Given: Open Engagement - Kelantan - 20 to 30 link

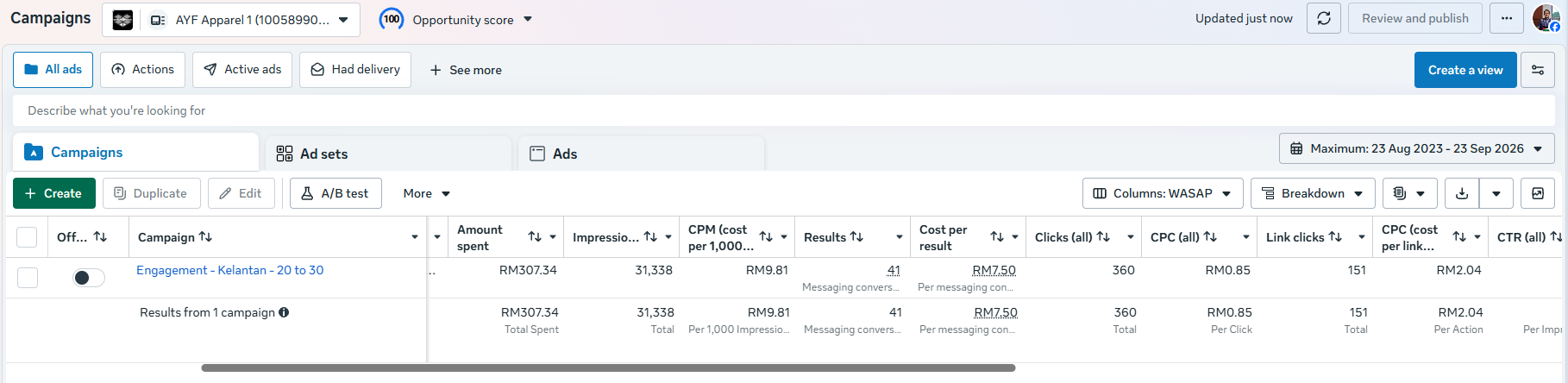Looking at the screenshot, I should [230, 270].
